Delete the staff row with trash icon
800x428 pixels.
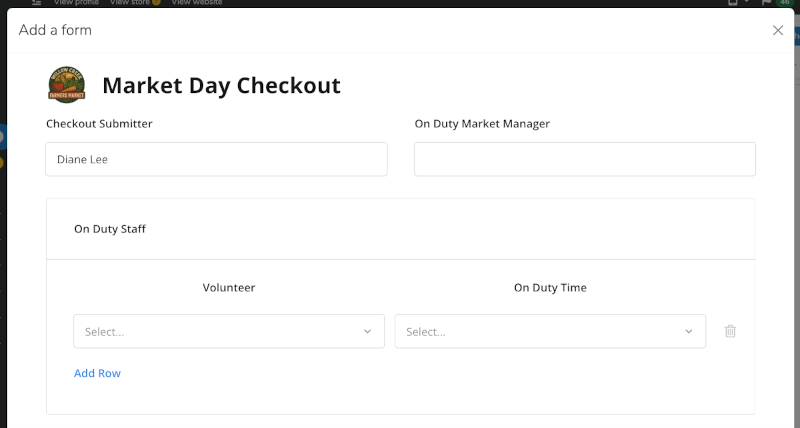pyautogui.click(x=730, y=331)
